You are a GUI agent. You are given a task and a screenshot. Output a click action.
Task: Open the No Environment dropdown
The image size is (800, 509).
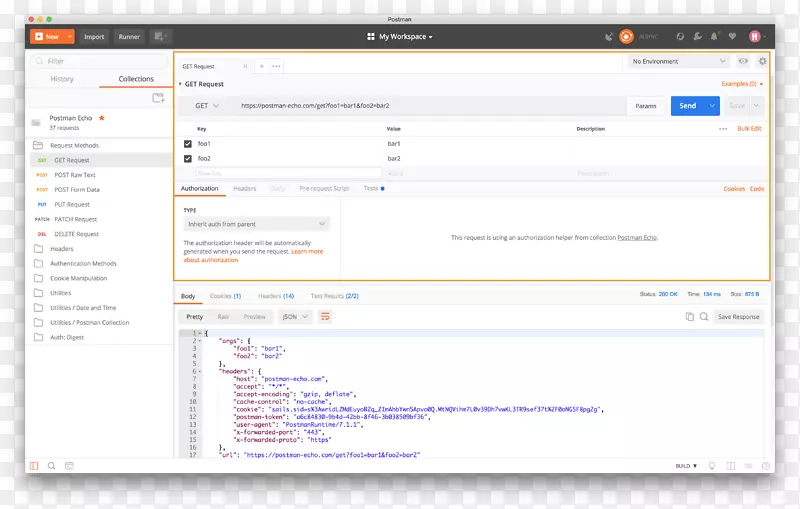[679, 61]
